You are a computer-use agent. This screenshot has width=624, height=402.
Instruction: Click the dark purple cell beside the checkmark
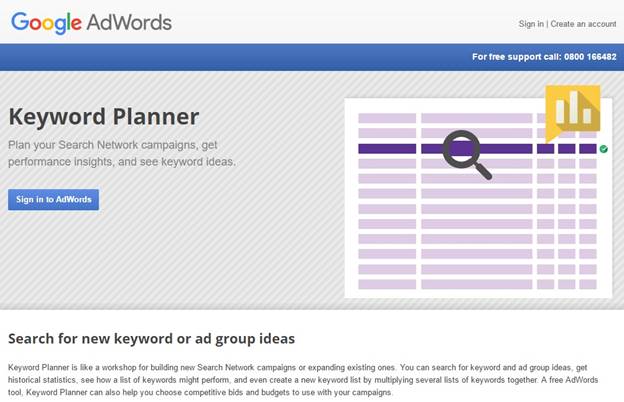(588, 149)
